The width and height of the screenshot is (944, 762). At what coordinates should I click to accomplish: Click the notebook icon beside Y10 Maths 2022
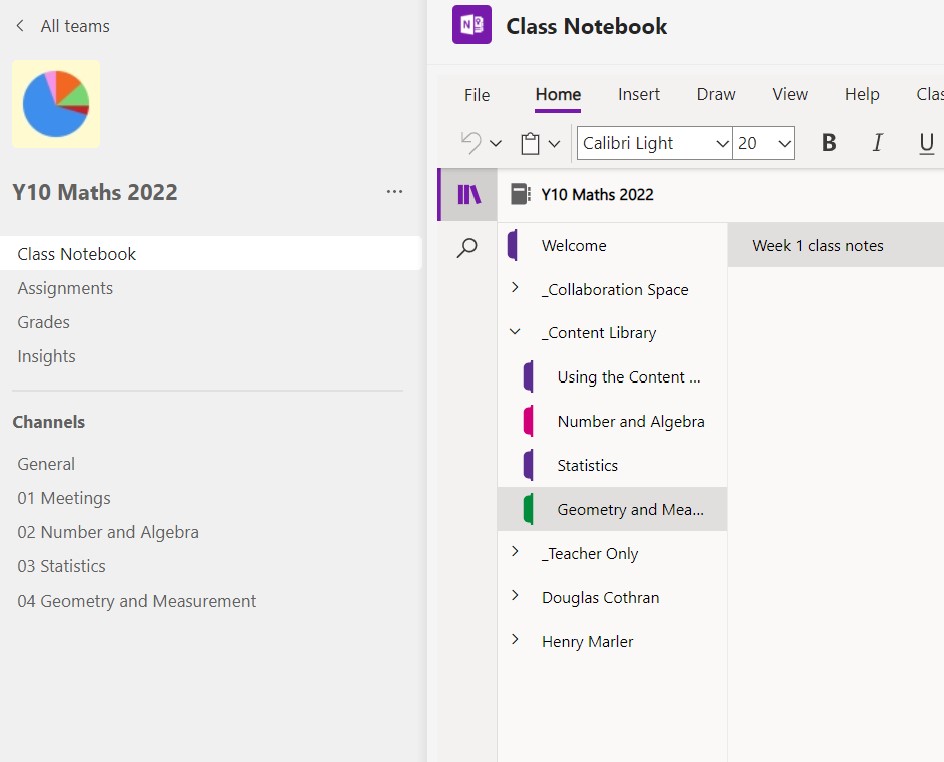[x=521, y=194]
